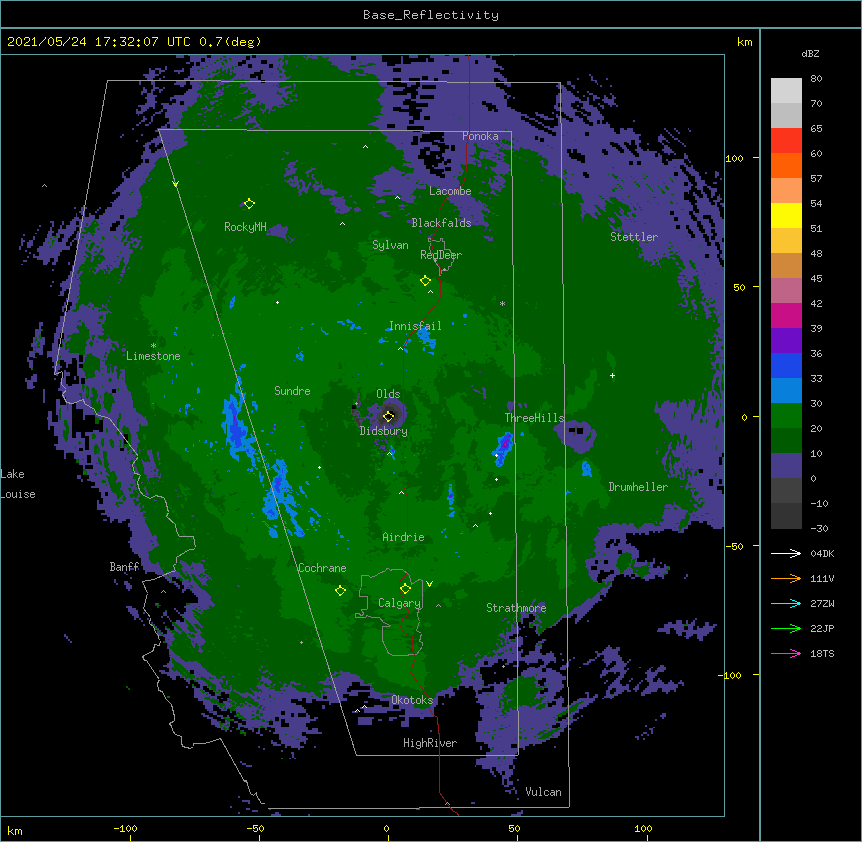
Task: Click the yellow diamond marker near RockyMH
Action: (x=249, y=204)
